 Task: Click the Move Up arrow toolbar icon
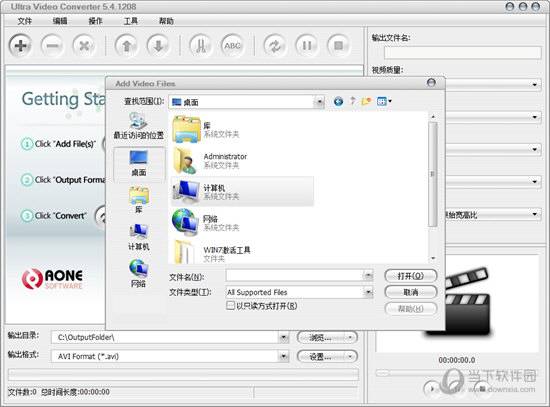126,45
